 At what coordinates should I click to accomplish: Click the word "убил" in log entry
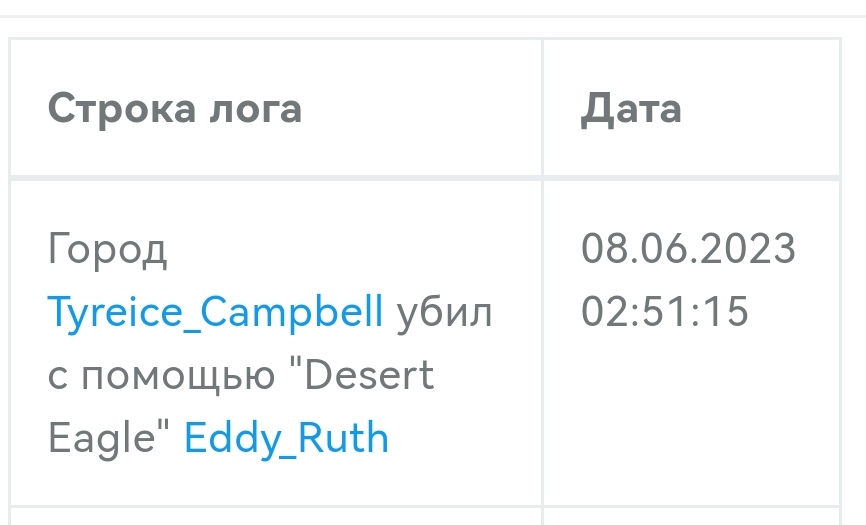point(445,313)
